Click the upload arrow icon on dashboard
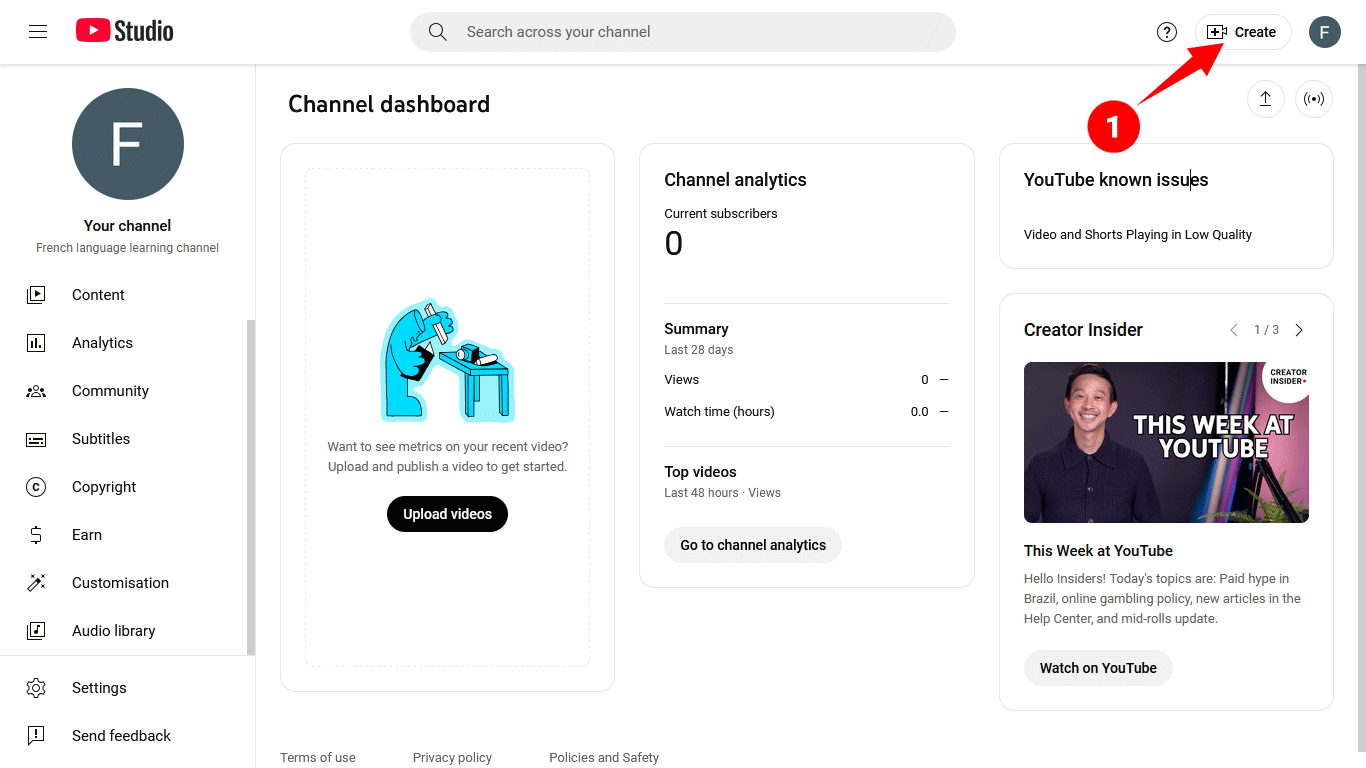1366x768 pixels. pos(1265,99)
